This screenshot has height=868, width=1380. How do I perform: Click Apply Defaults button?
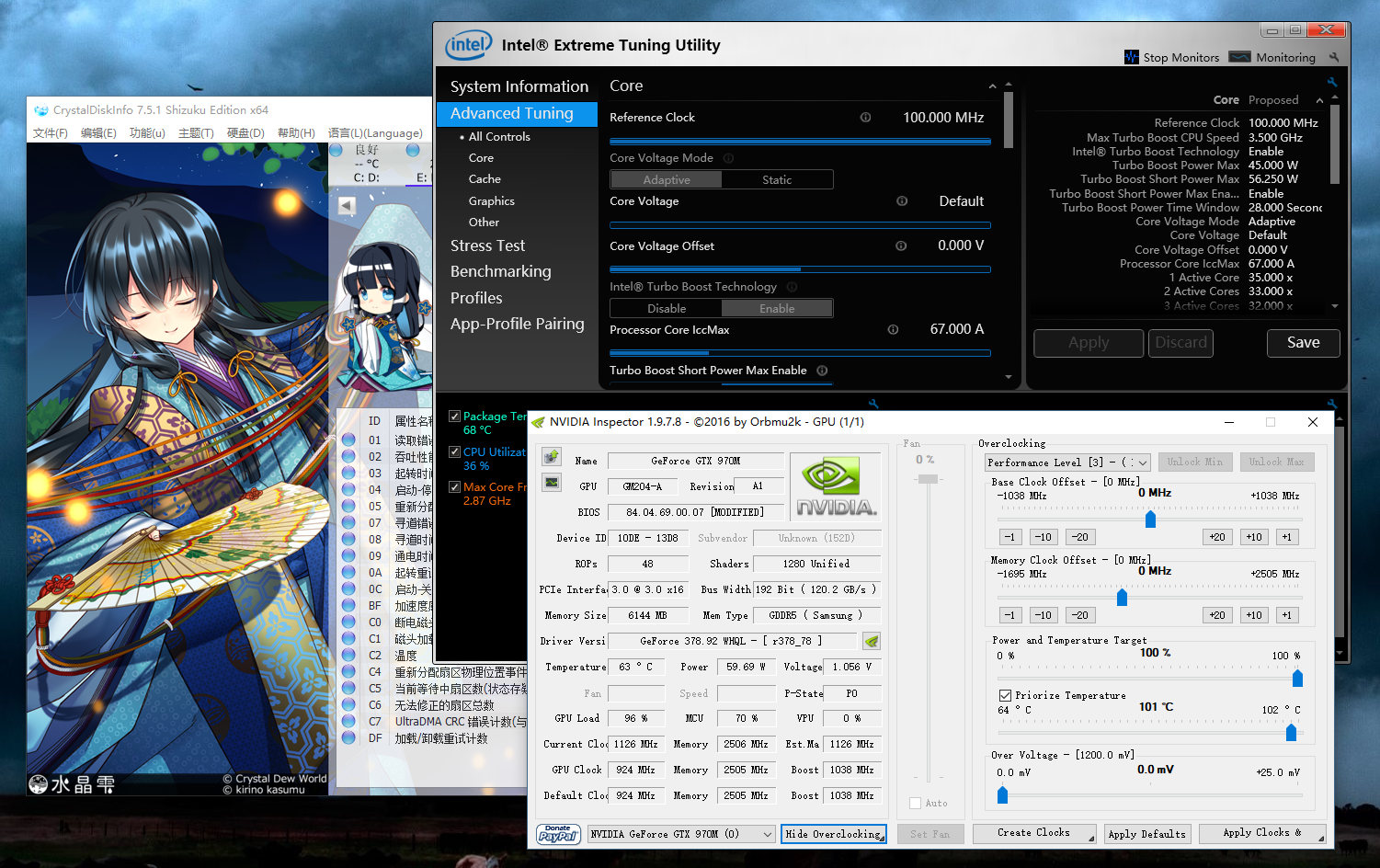tap(1146, 834)
